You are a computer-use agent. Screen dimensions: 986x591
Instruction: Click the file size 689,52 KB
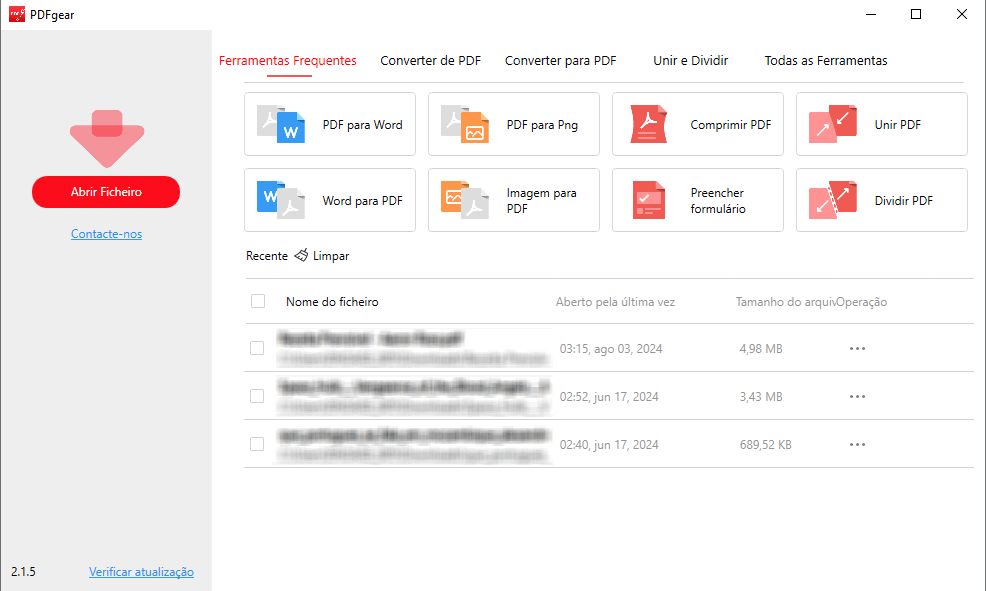coord(765,445)
